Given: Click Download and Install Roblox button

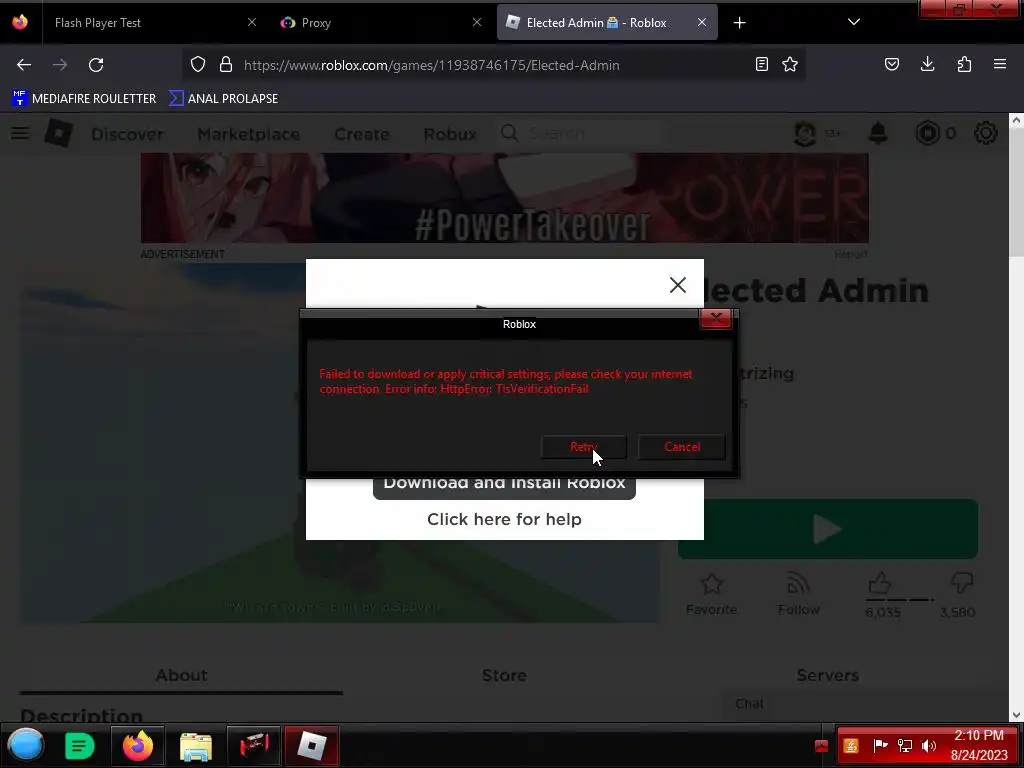Looking at the screenshot, I should coord(504,485).
